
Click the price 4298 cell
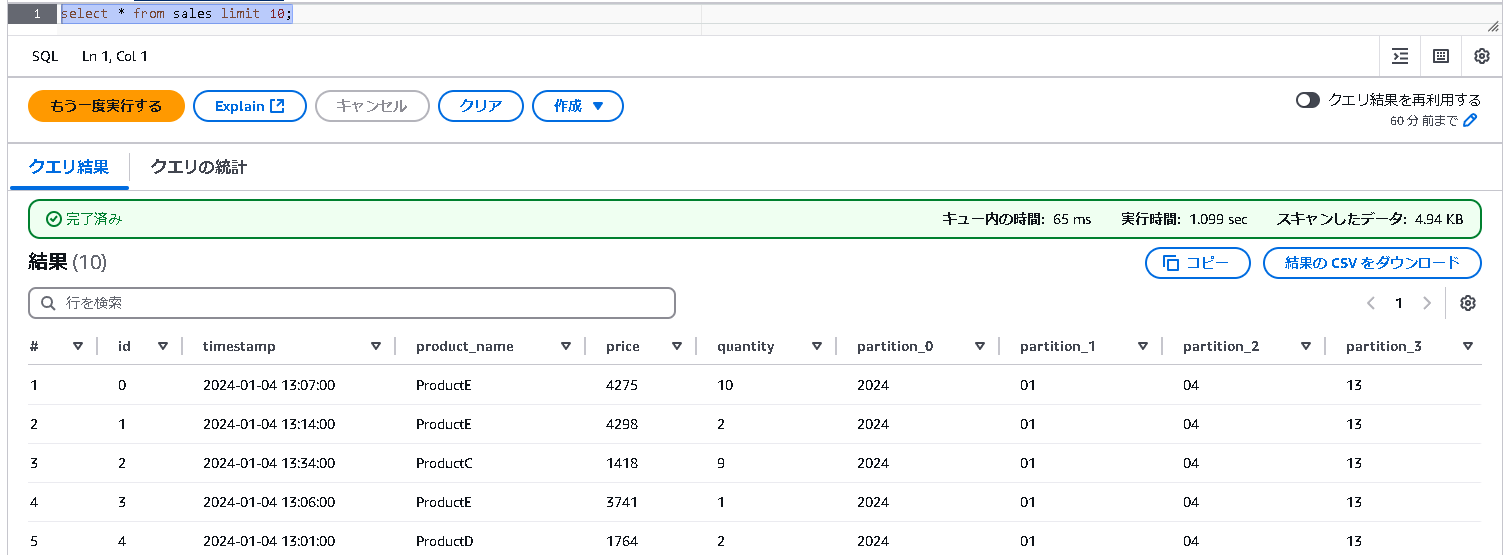[x=622, y=424]
